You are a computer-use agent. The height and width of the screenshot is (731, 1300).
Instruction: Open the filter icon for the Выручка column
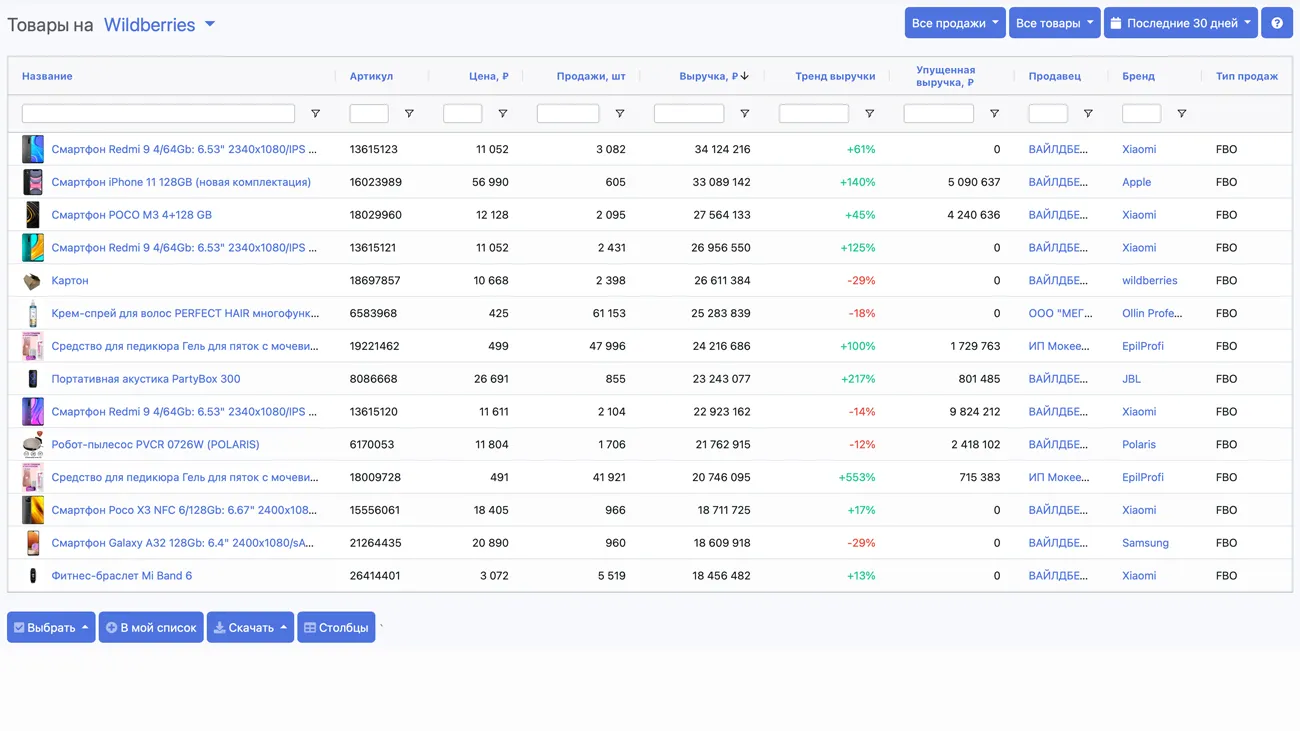point(744,114)
